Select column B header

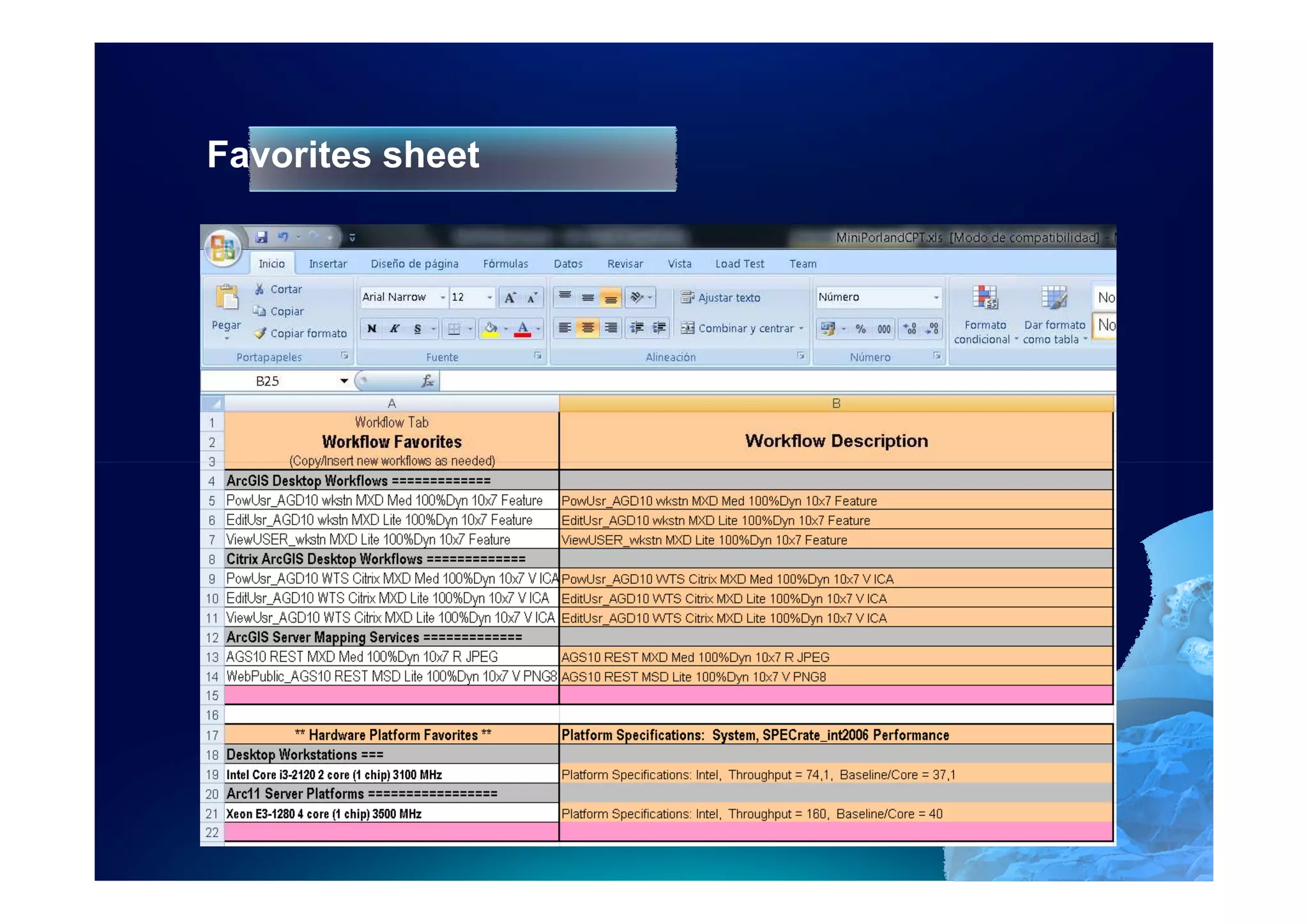836,404
